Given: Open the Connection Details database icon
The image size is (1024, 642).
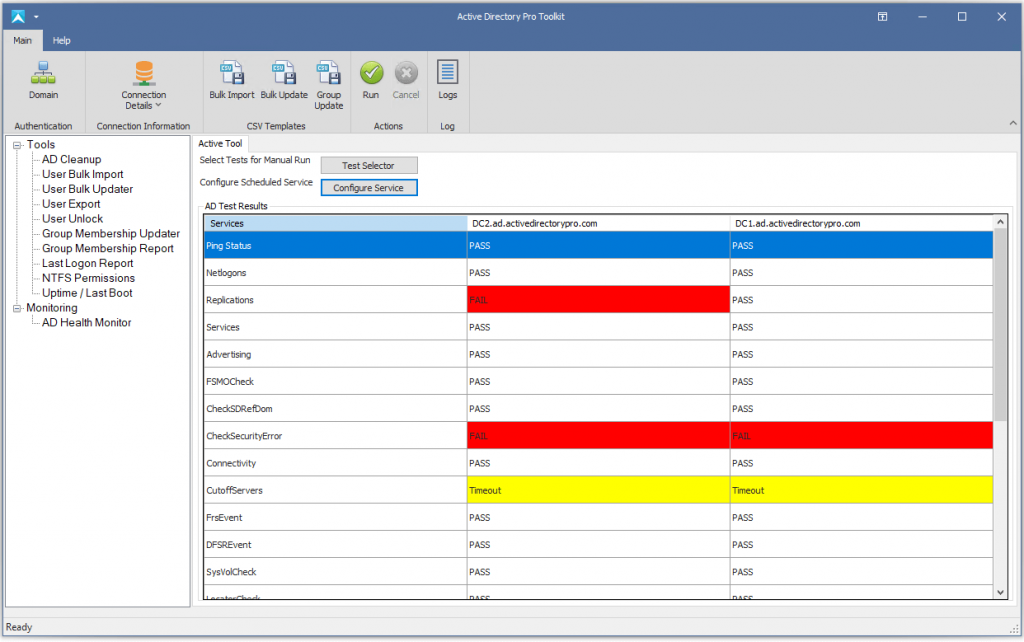Looking at the screenshot, I should (144, 73).
